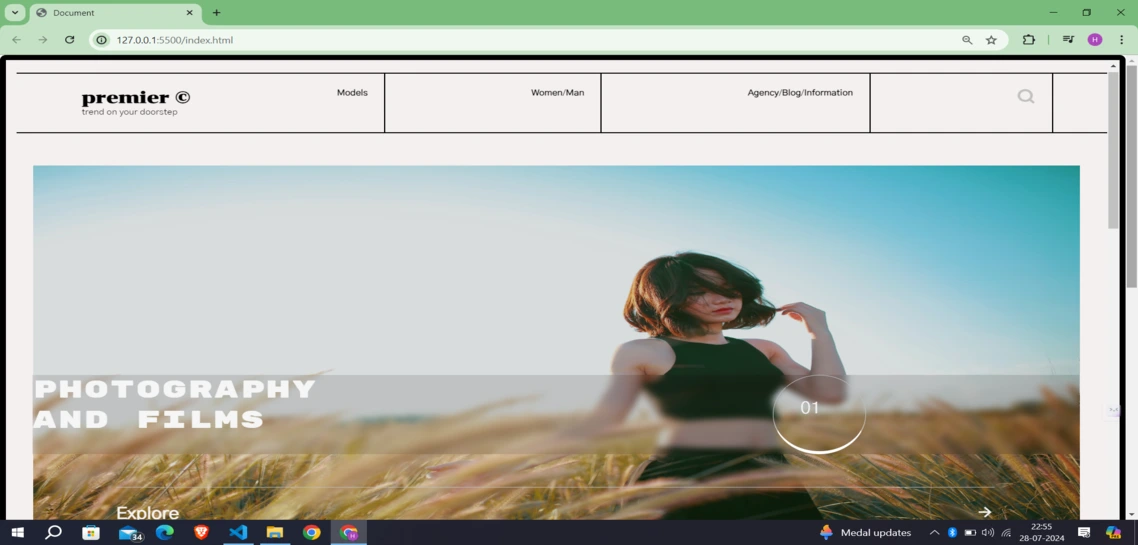
Task: Launch Microsoft Edge from the taskbar
Action: click(x=165, y=533)
